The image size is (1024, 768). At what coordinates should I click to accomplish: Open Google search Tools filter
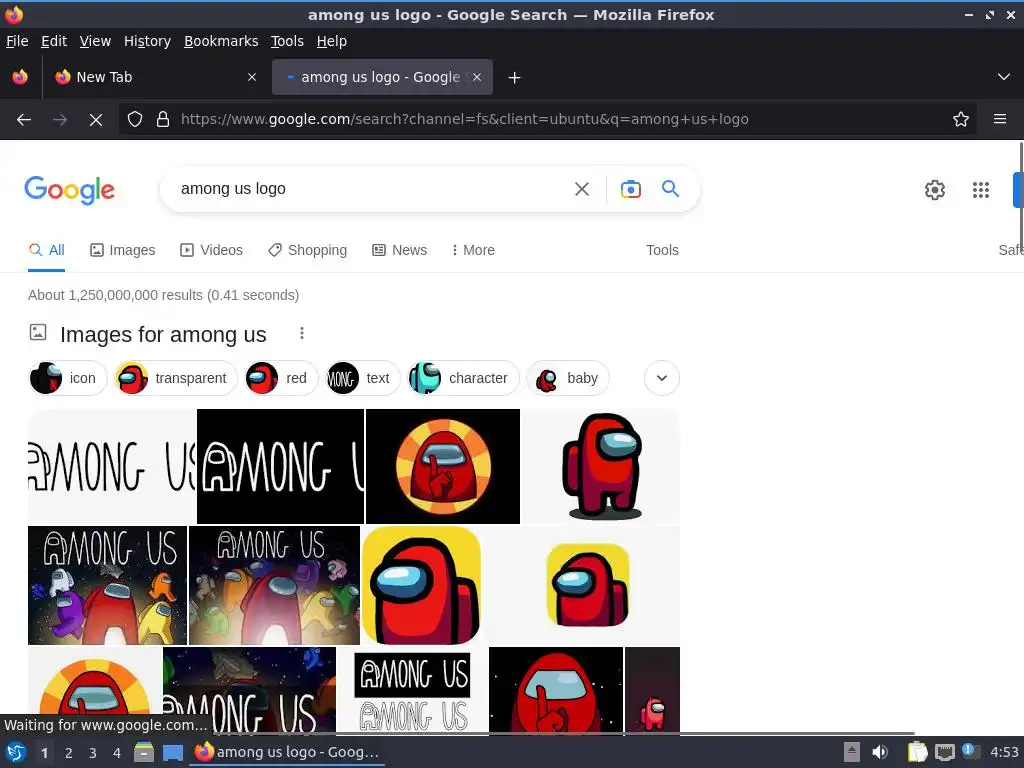662,250
